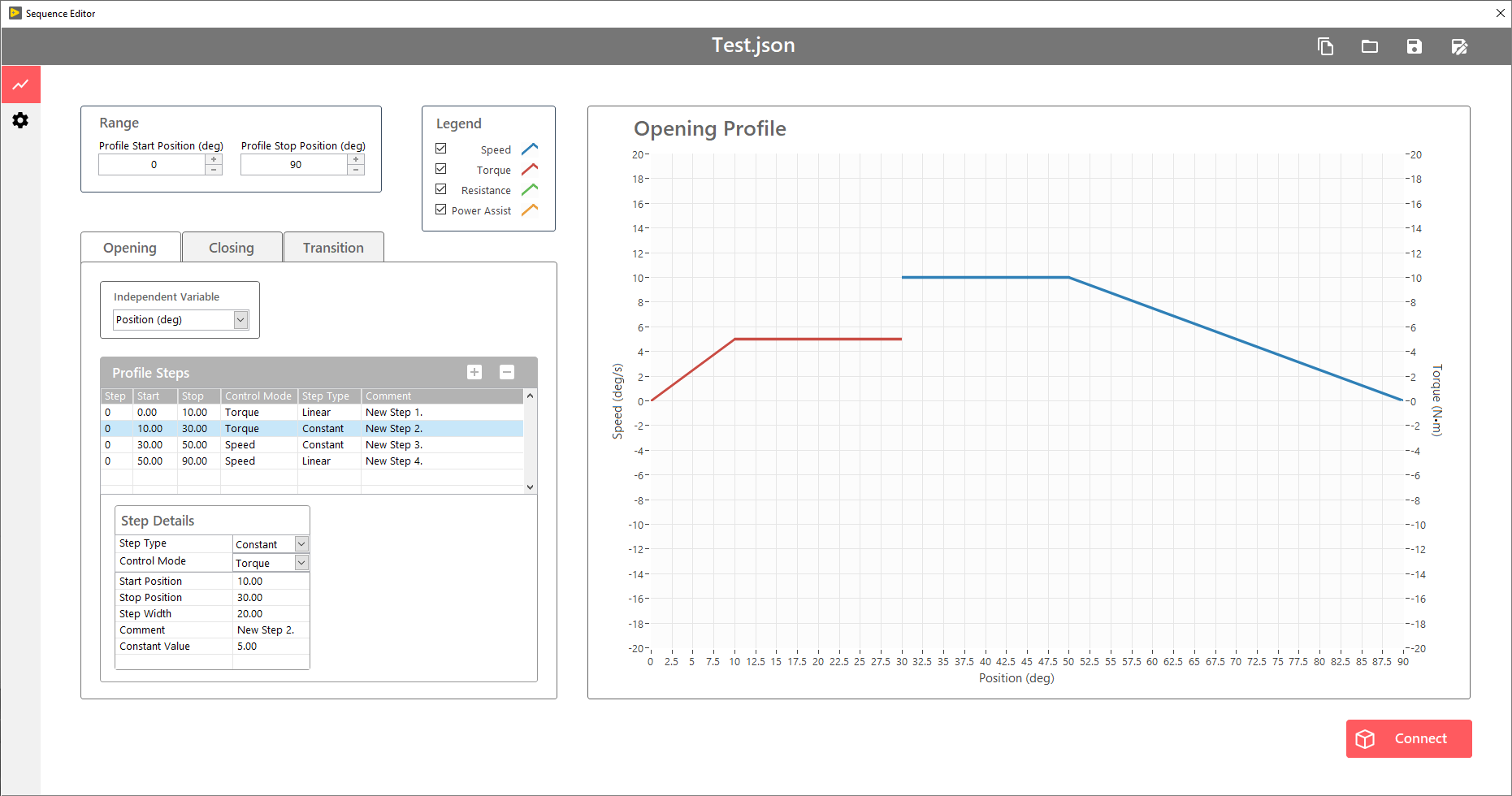Open the Control Mode dropdown in Step Details
Image resolution: width=1512 pixels, height=796 pixels.
(x=301, y=563)
